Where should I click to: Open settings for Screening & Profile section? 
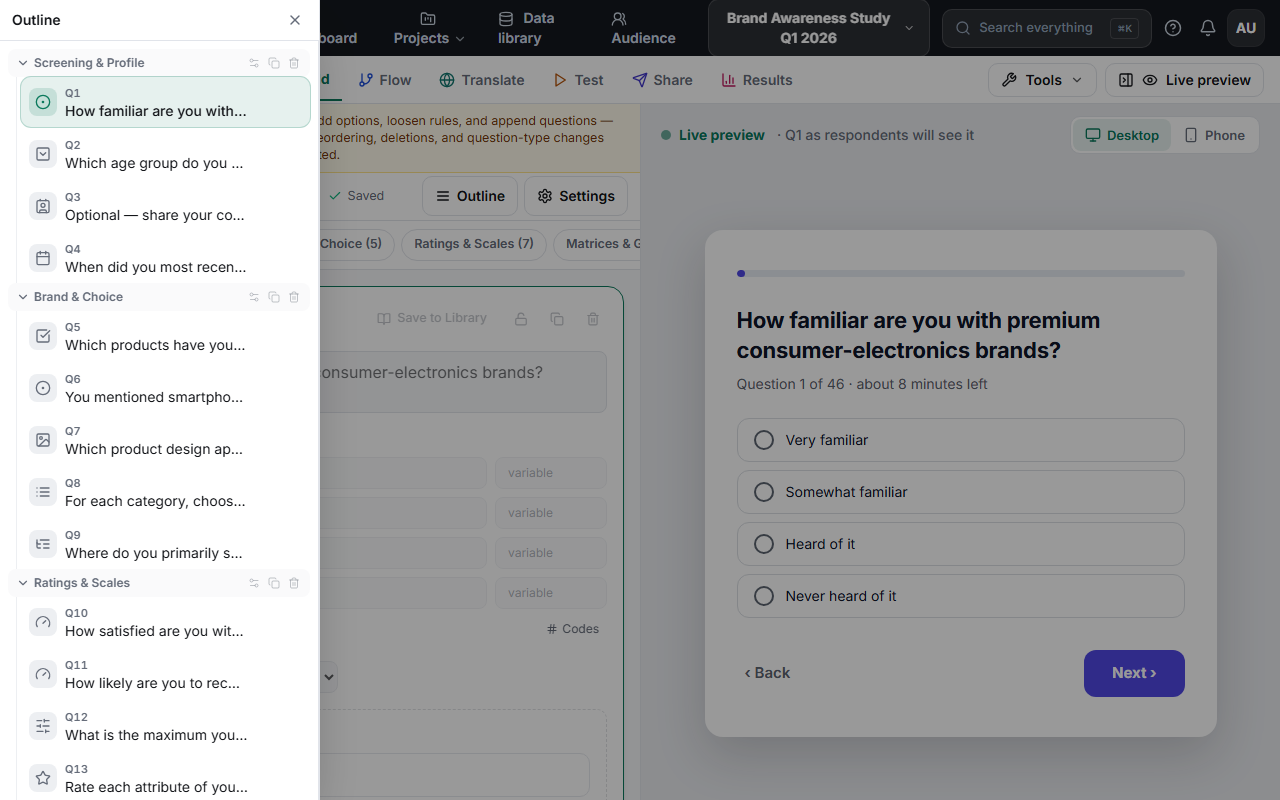point(254,63)
